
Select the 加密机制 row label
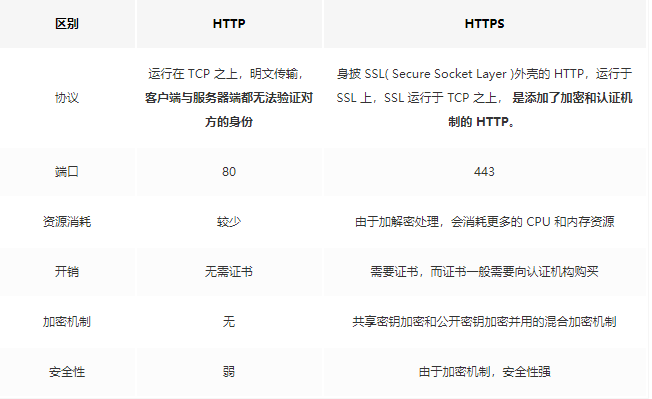(x=67, y=321)
